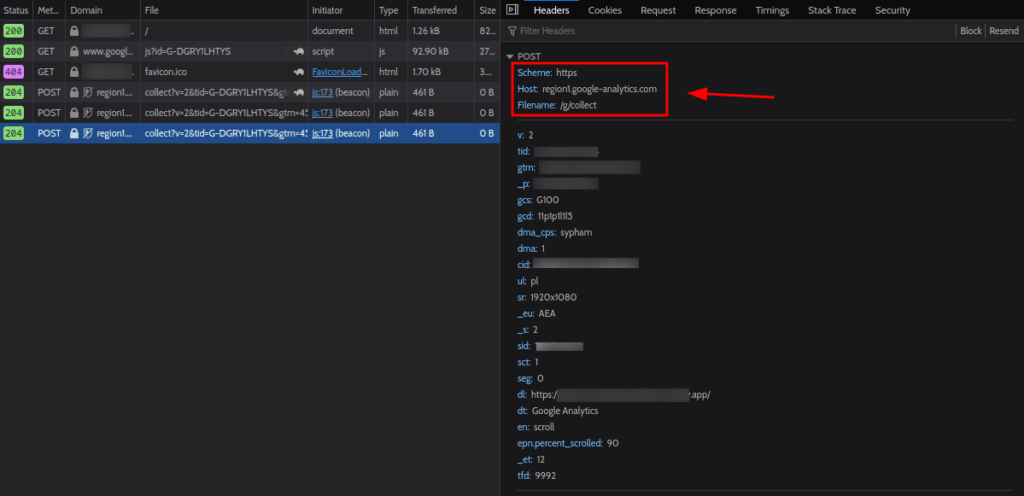This screenshot has width=1024, height=496.
Task: Click the 404 status badge
Action: [14, 72]
